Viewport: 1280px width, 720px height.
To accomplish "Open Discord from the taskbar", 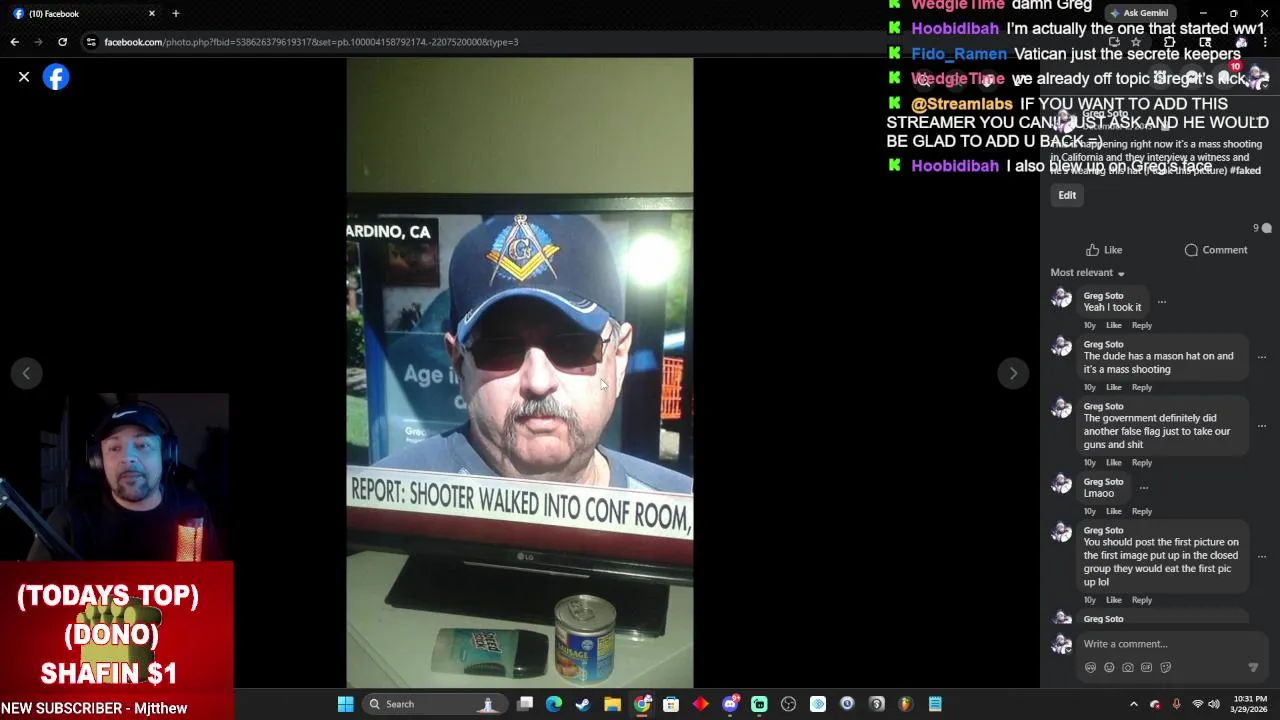I will coord(730,704).
